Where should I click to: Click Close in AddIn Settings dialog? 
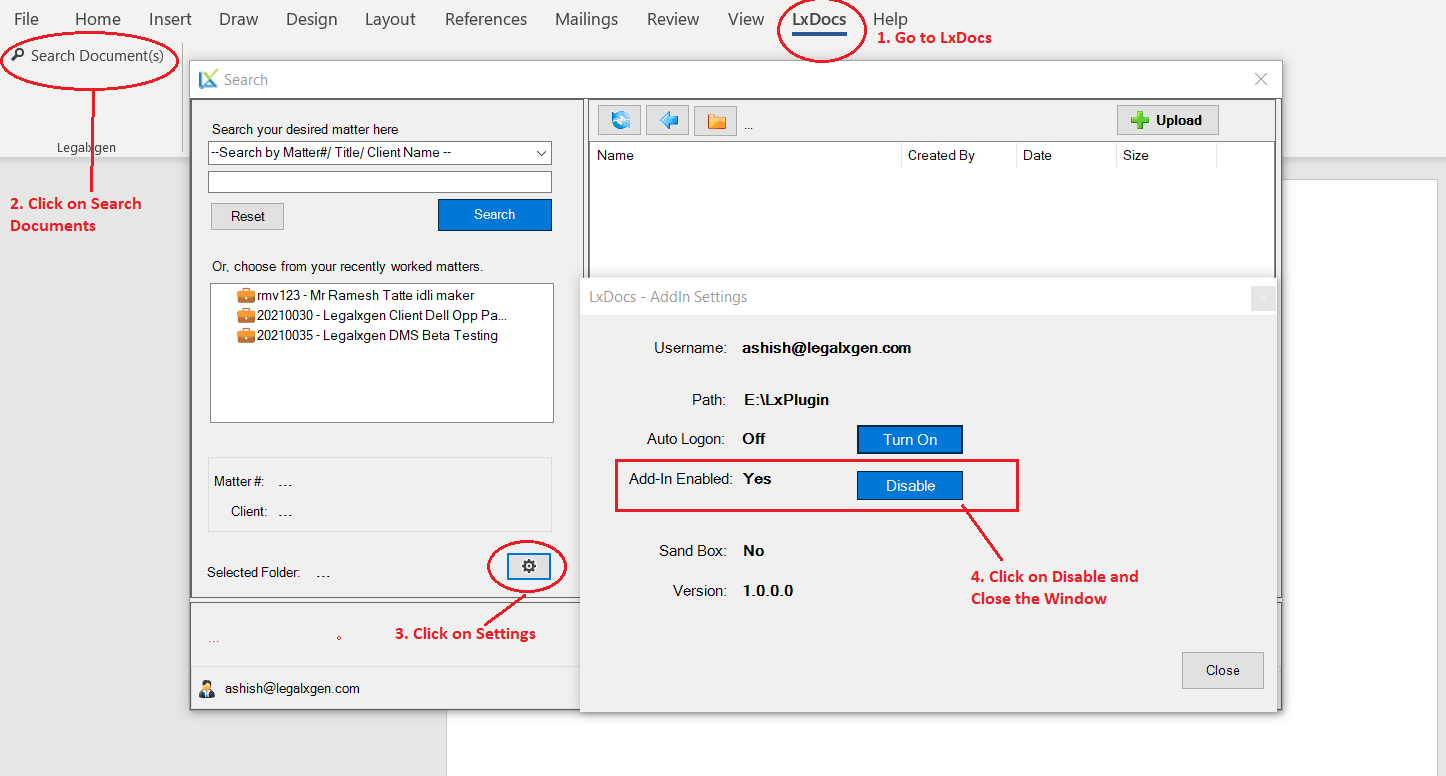(x=1222, y=671)
